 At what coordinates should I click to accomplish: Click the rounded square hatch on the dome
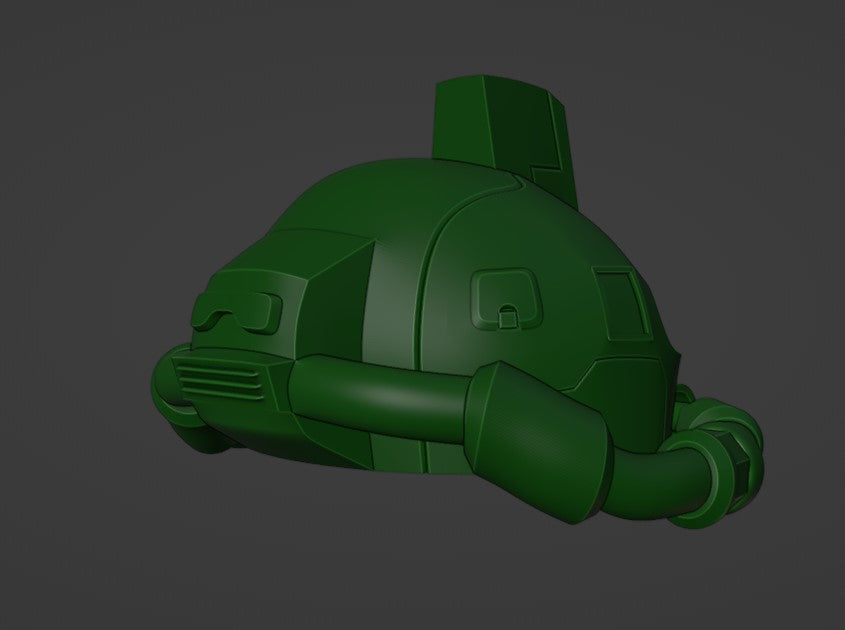click(507, 299)
